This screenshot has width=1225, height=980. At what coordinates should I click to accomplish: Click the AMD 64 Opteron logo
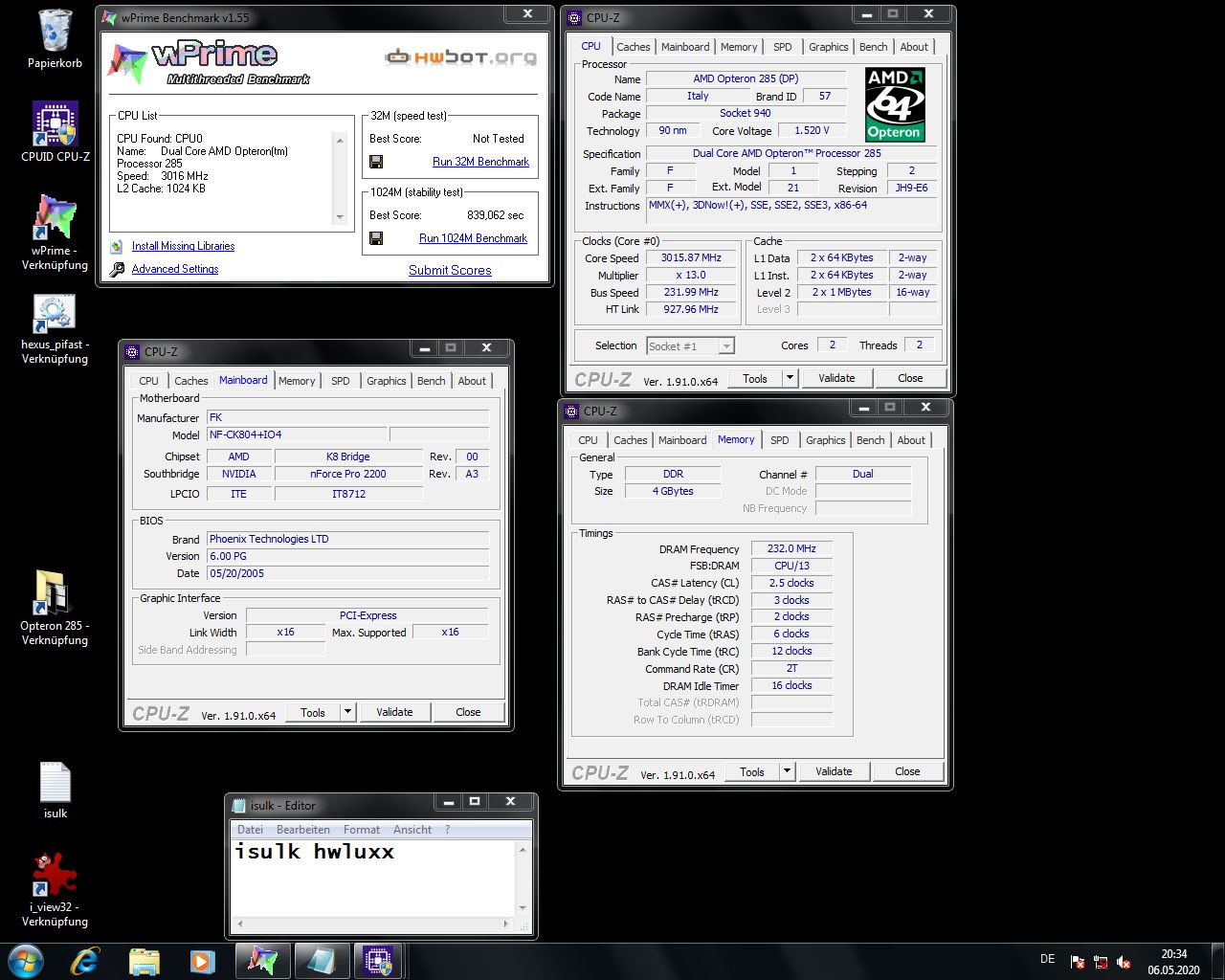click(x=894, y=104)
